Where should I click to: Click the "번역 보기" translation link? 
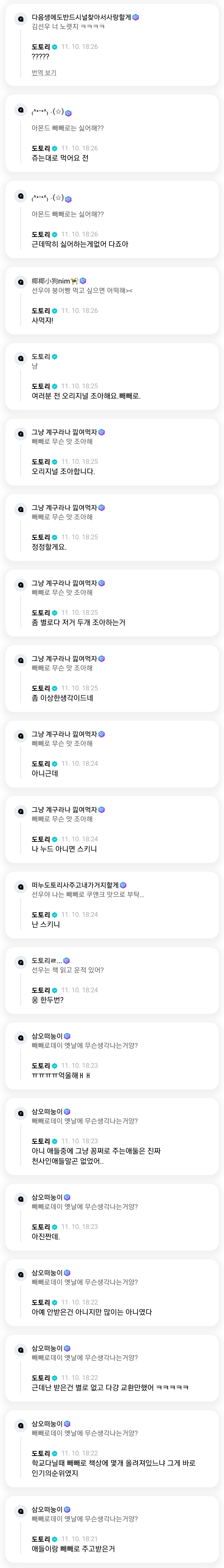(x=44, y=73)
